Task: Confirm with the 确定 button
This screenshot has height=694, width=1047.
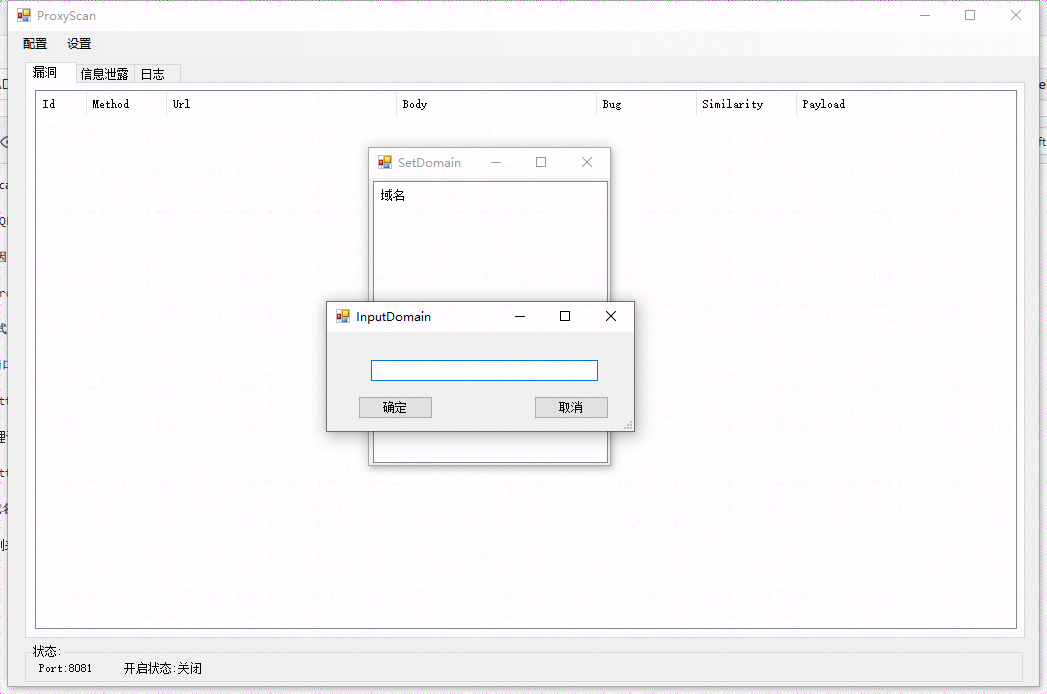Action: (395, 407)
